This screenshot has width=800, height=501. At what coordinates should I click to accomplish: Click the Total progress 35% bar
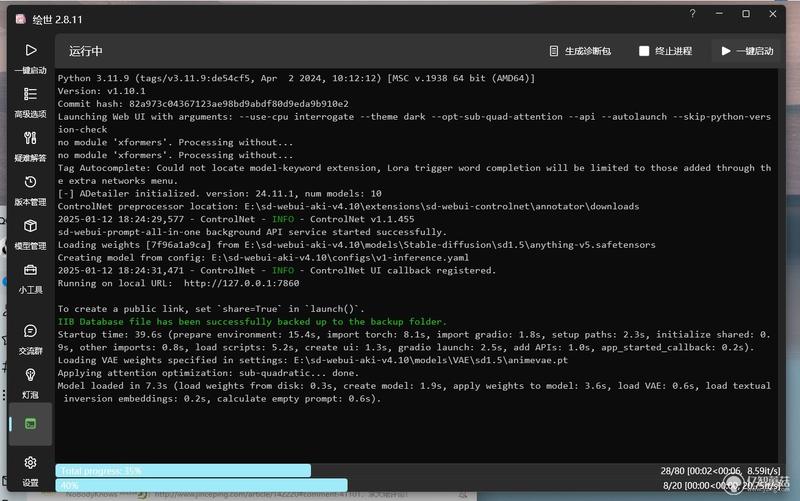(x=183, y=470)
